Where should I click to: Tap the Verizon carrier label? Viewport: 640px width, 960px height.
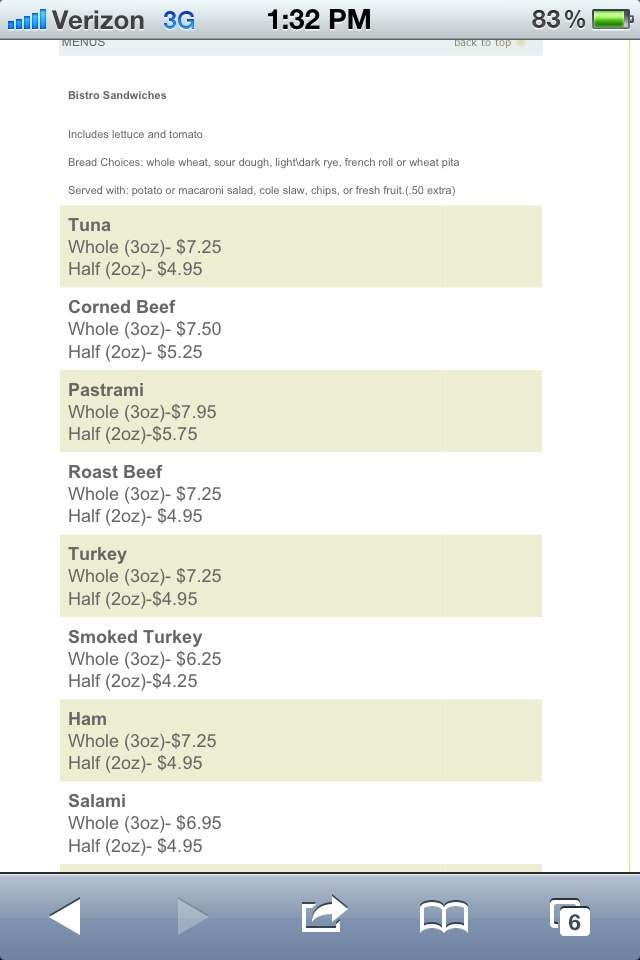coord(98,19)
